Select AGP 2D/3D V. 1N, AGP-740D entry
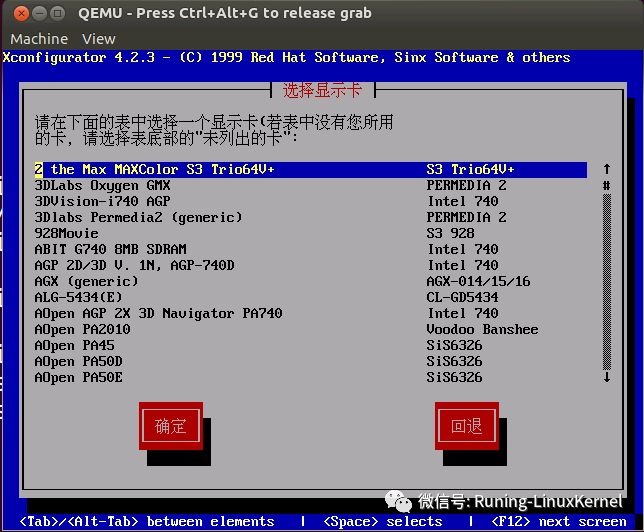This screenshot has width=644, height=532. click(x=310, y=265)
